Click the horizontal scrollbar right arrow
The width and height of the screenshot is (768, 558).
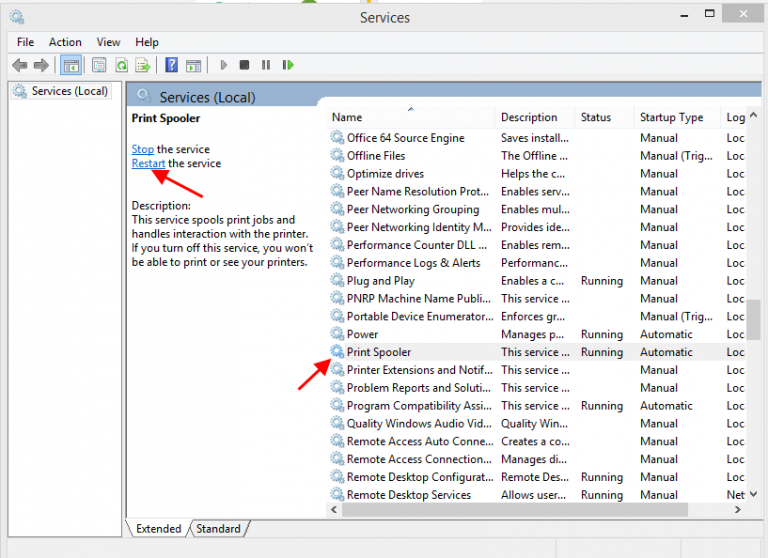(x=738, y=509)
